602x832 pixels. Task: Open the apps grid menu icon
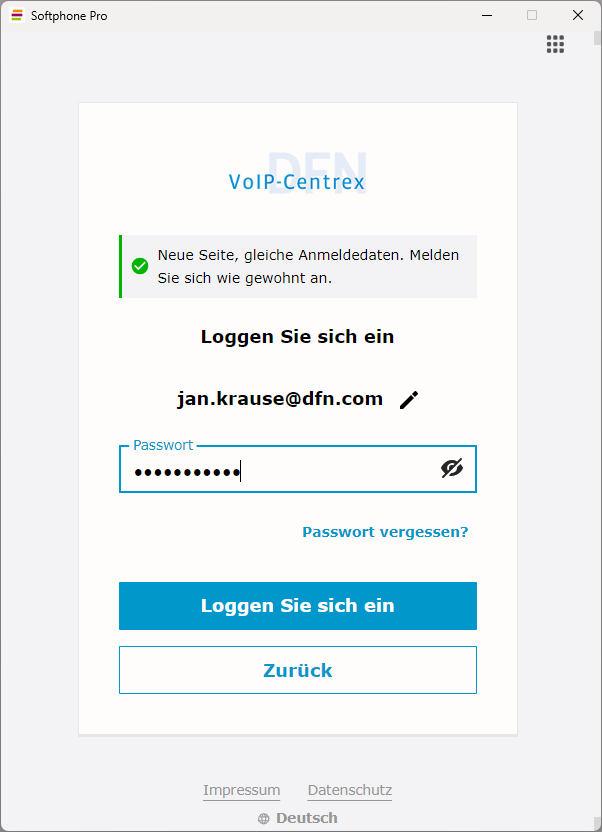coord(555,44)
